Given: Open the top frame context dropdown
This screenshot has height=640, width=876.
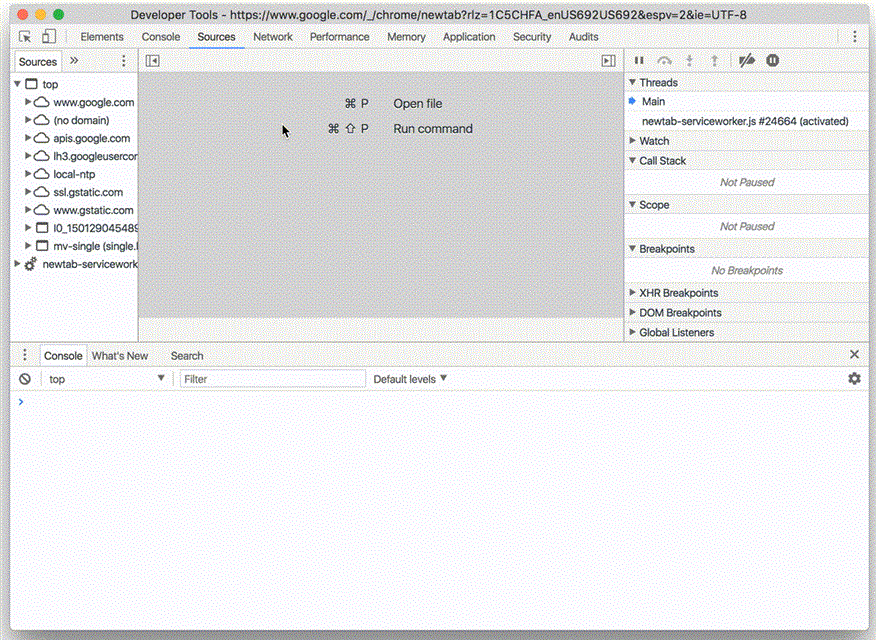Looking at the screenshot, I should click(105, 378).
